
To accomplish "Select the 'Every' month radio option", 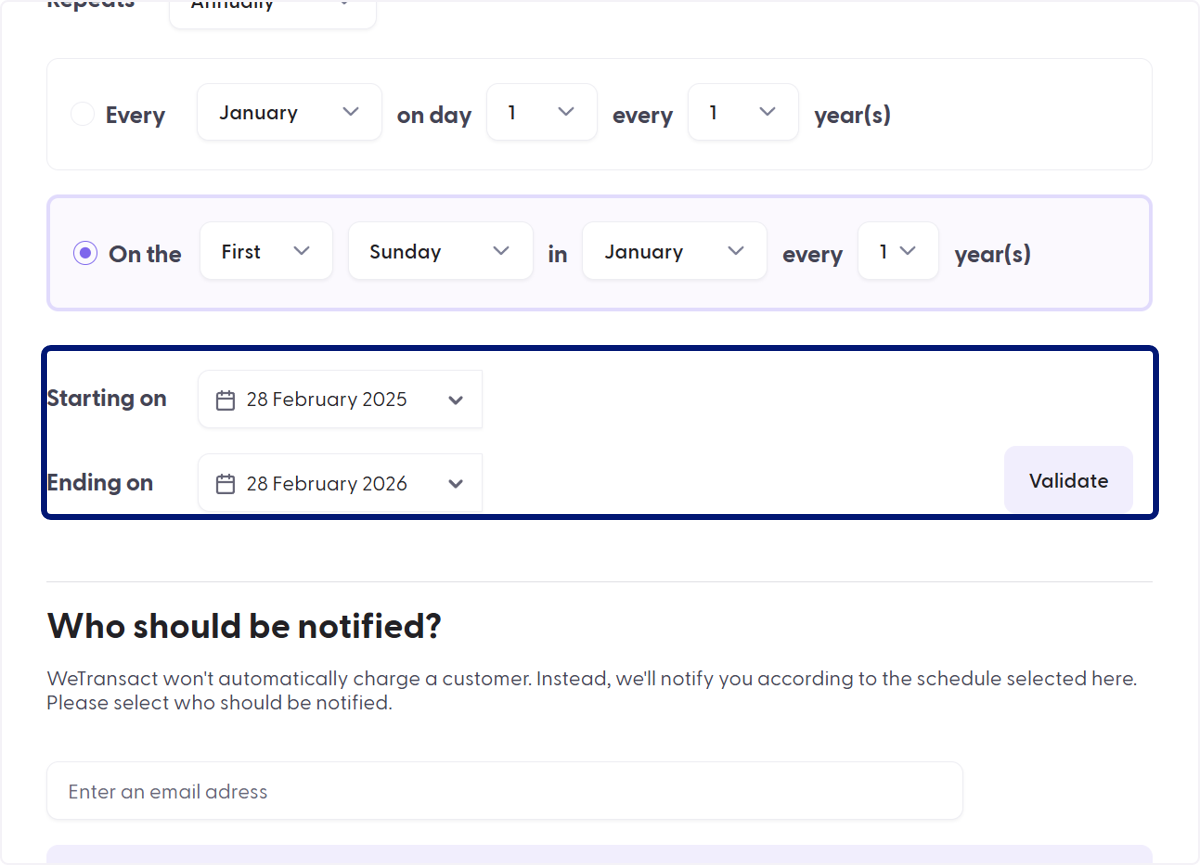I will 82,114.
